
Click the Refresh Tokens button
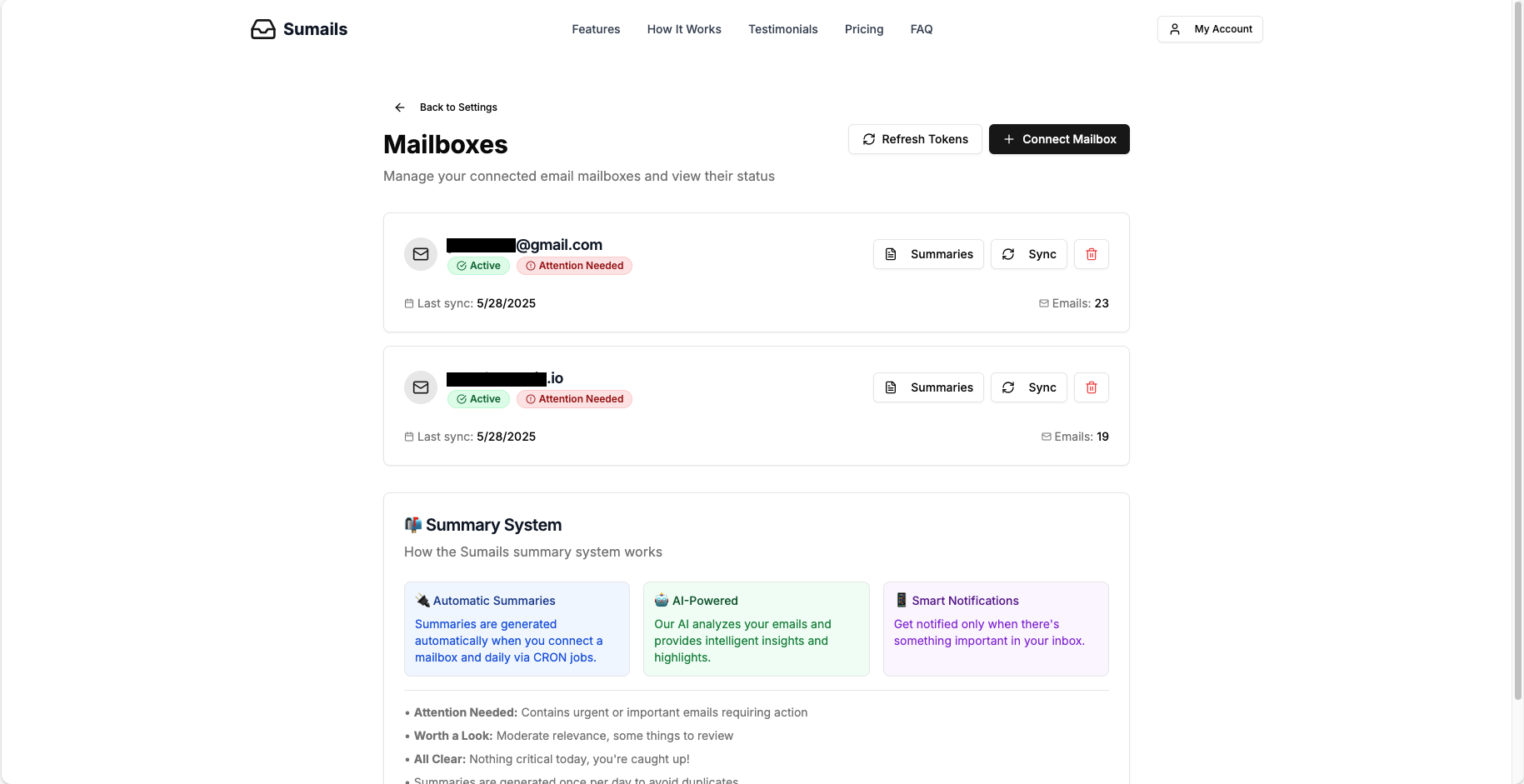pos(915,139)
